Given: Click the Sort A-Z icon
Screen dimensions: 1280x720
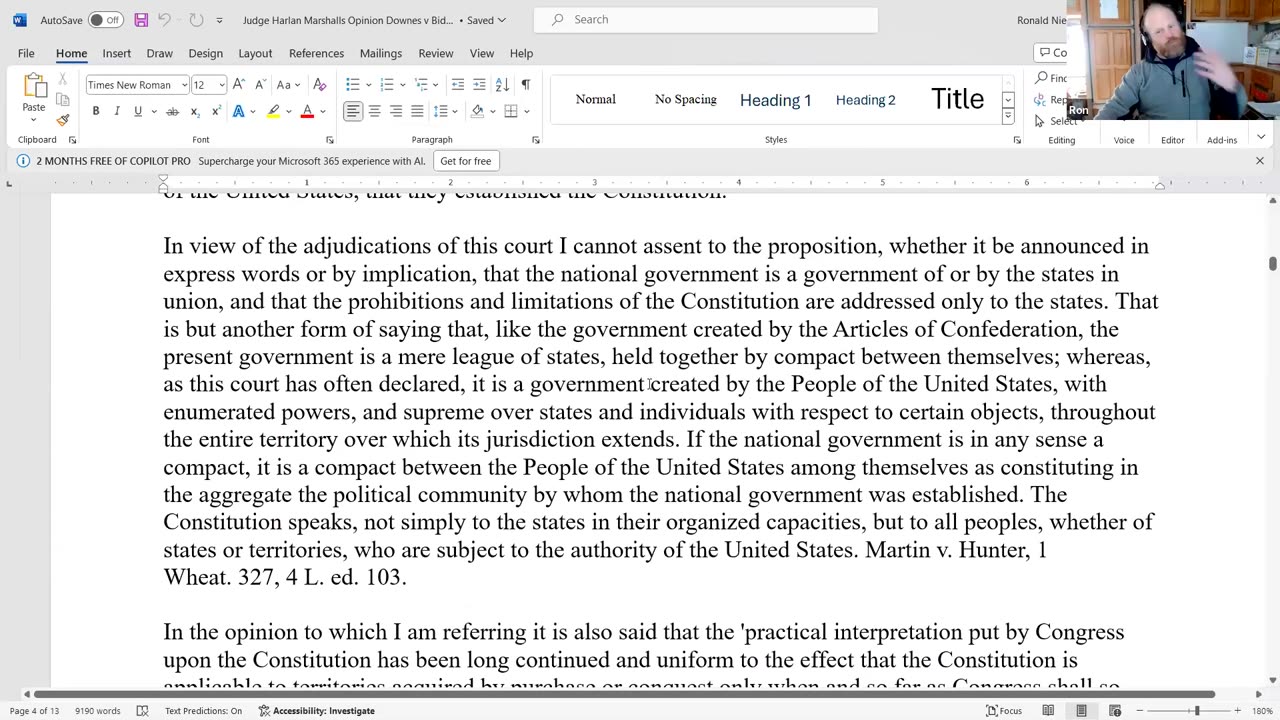Looking at the screenshot, I should coord(504,85).
